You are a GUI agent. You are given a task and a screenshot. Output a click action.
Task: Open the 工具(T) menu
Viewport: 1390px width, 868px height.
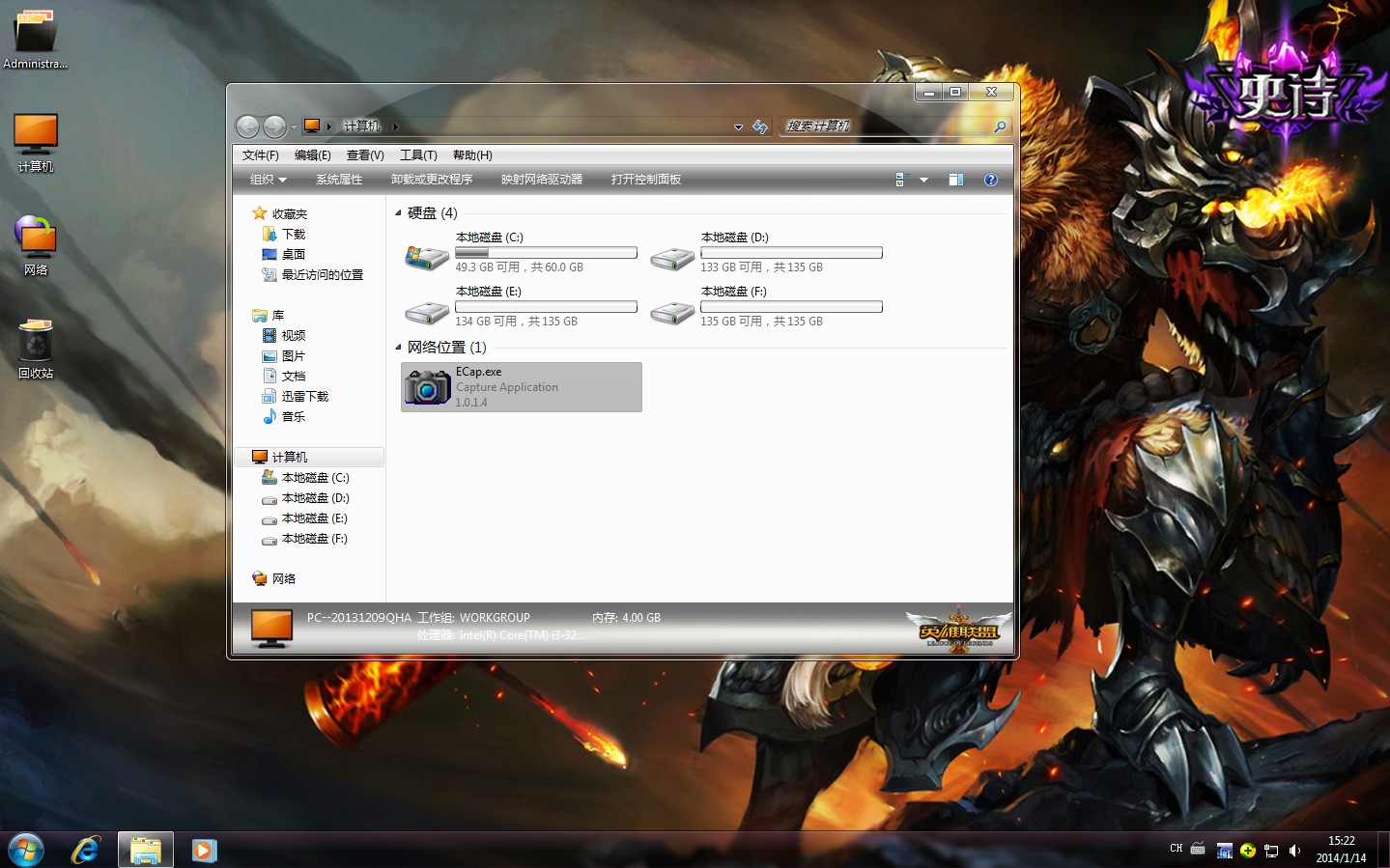point(418,155)
